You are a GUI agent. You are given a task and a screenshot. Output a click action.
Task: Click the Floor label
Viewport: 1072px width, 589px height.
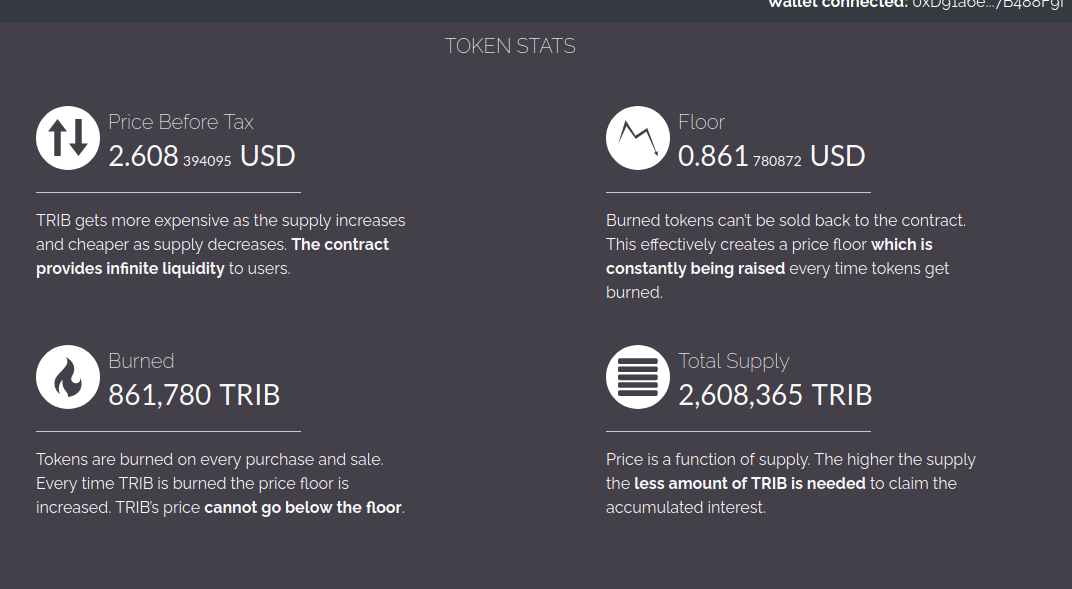pos(701,122)
